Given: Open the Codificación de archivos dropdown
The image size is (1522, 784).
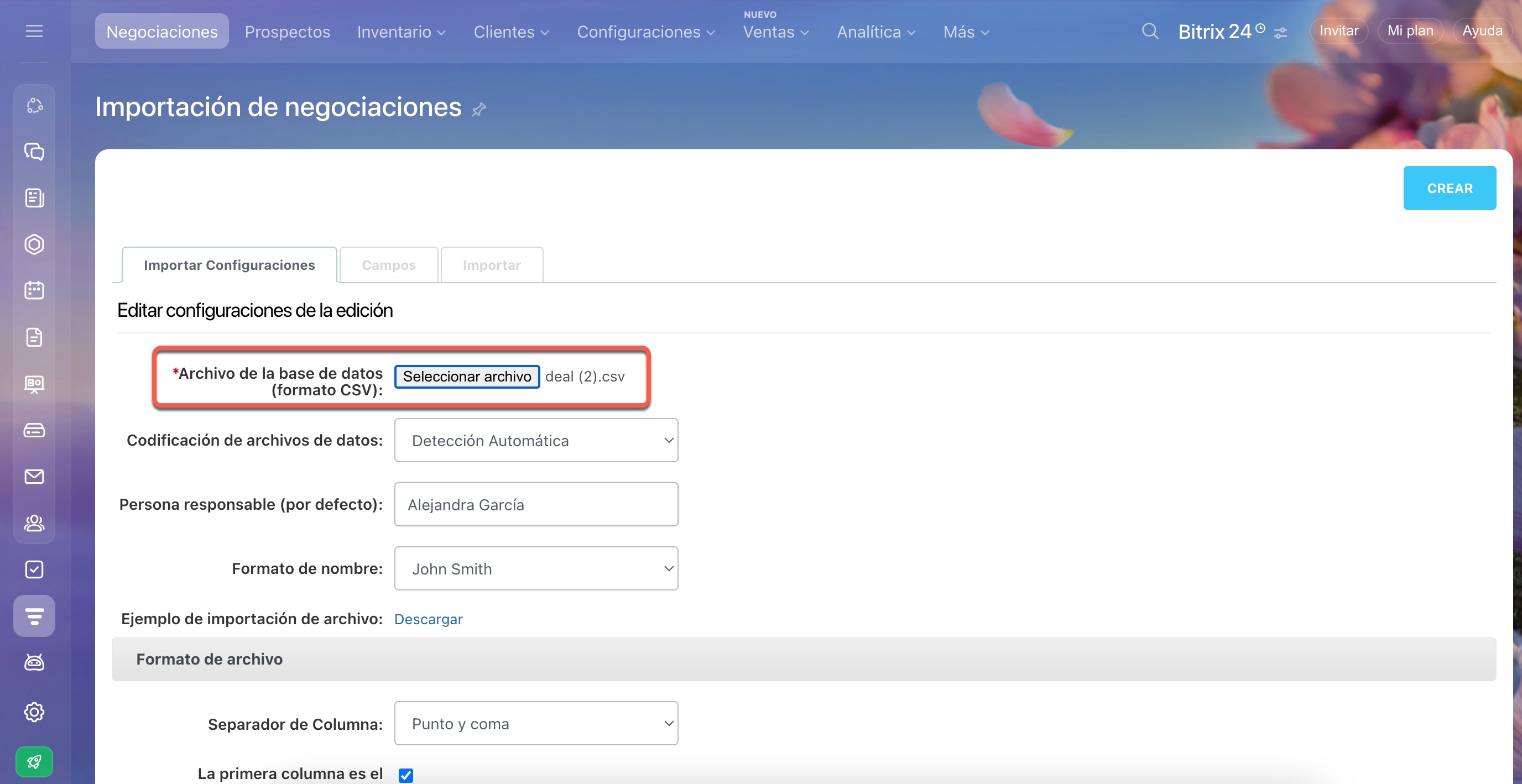Looking at the screenshot, I should pyautogui.click(x=536, y=440).
